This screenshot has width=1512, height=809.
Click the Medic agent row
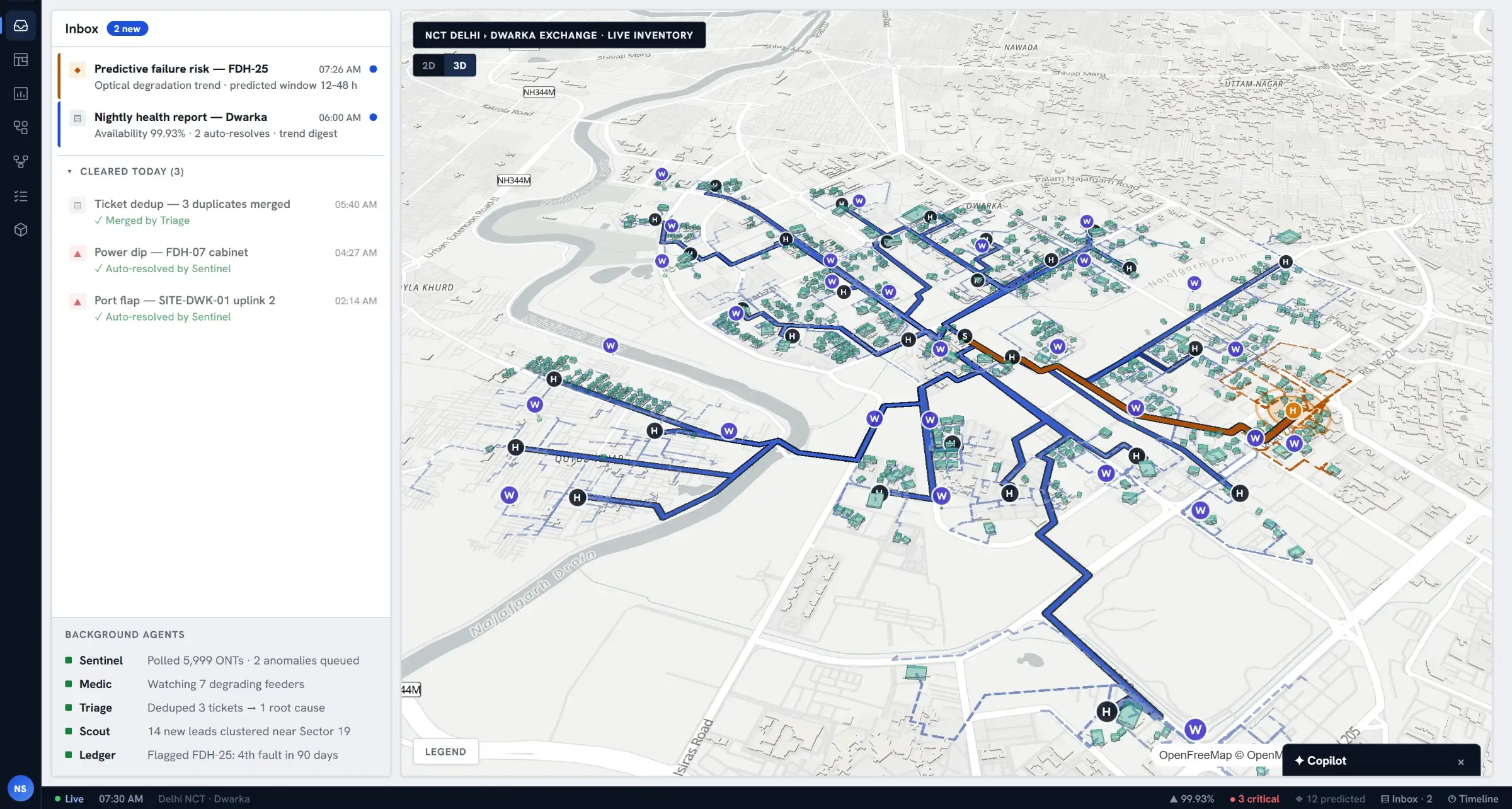tap(221, 684)
